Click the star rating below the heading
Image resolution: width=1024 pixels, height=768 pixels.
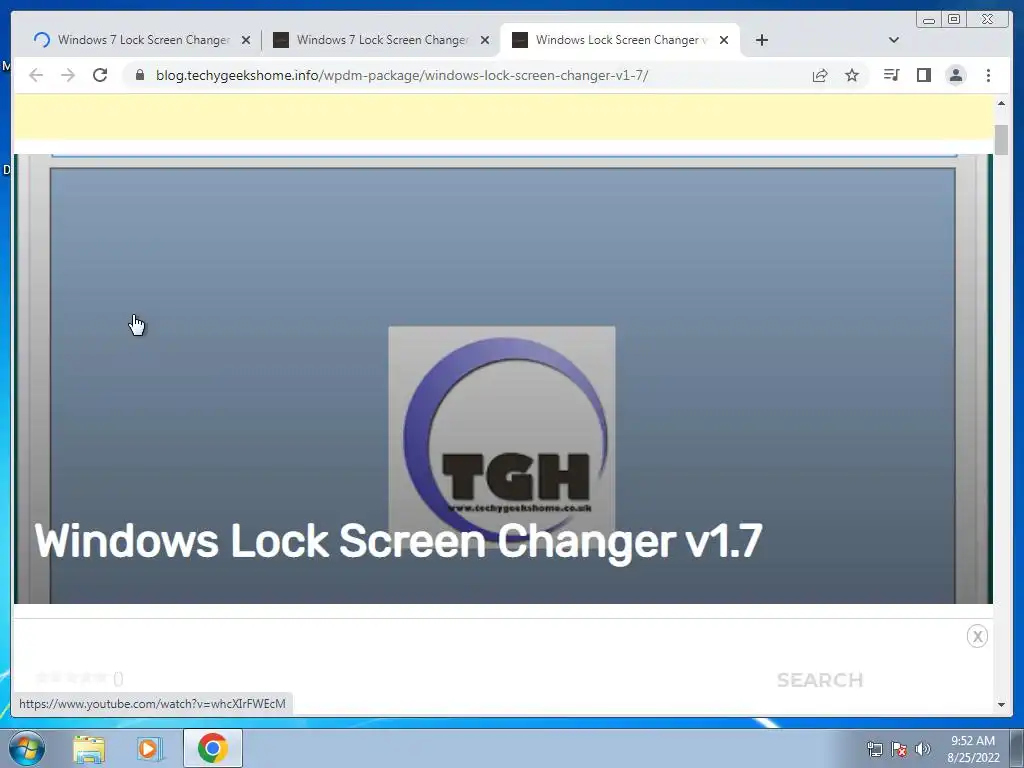72,678
